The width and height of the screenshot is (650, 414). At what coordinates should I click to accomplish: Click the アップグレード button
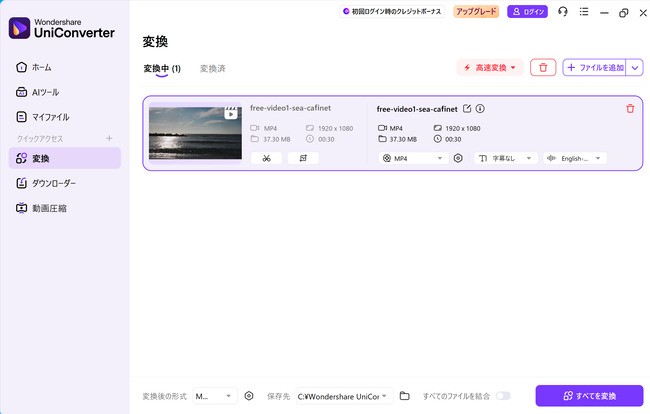476,12
